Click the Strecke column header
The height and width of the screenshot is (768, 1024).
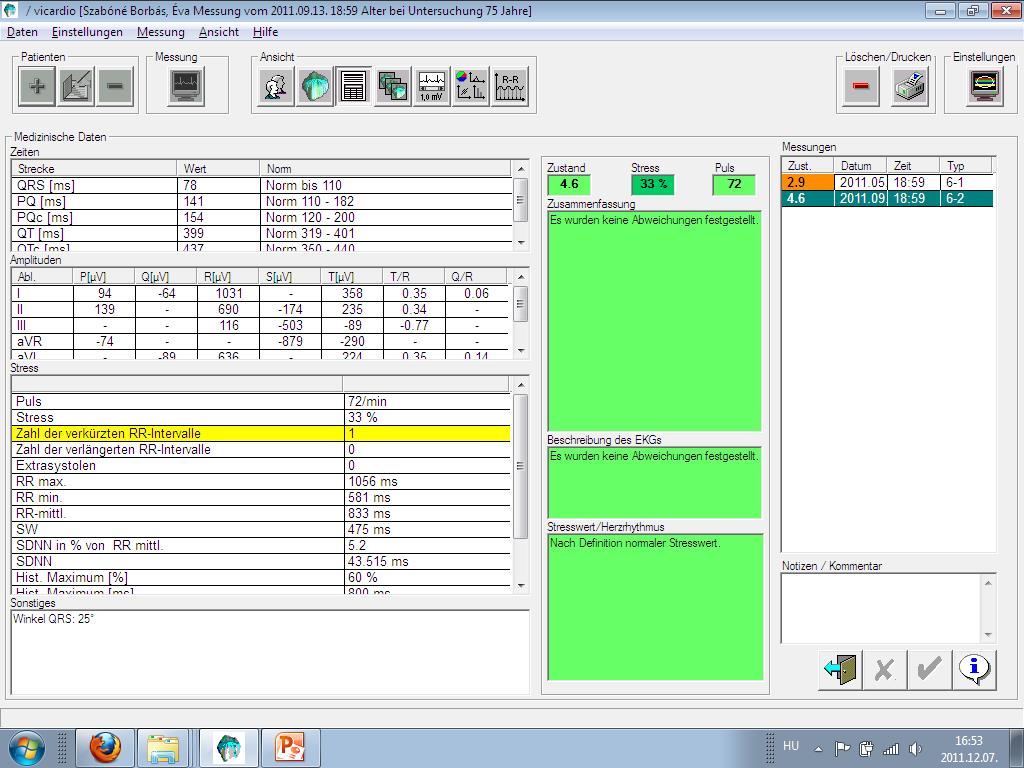point(94,168)
